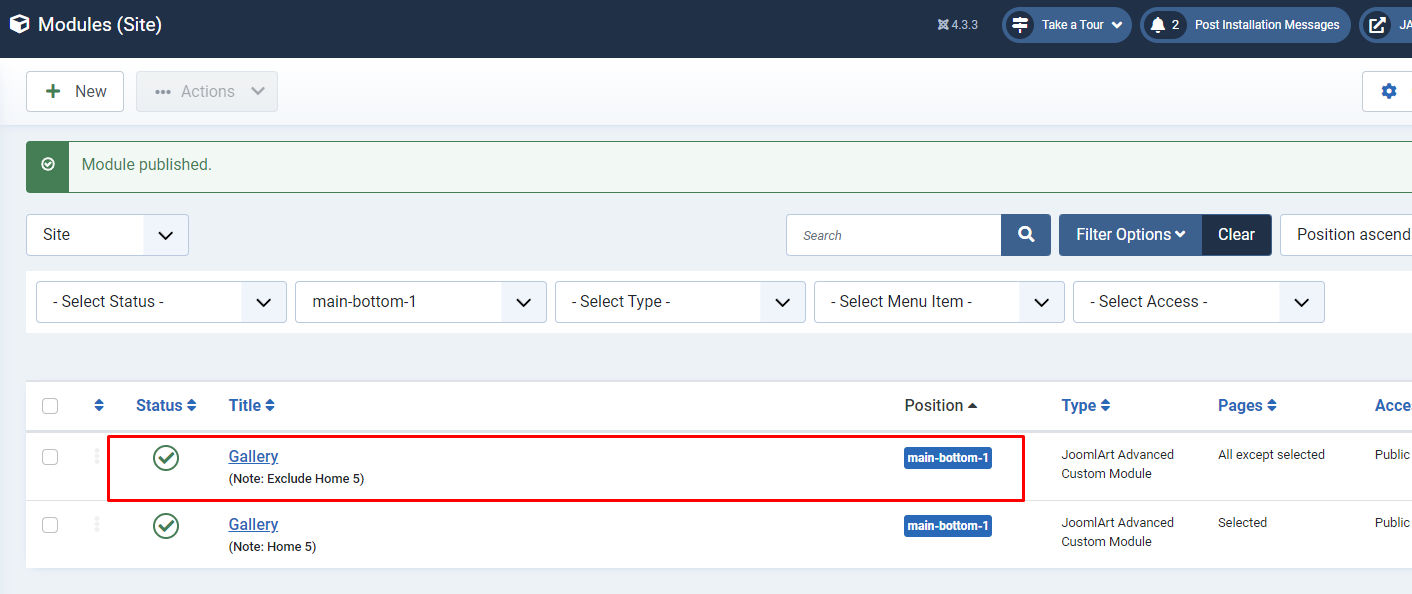Select the first Gallery row checkbox
Viewport: 1412px width, 594px height.
(x=50, y=457)
